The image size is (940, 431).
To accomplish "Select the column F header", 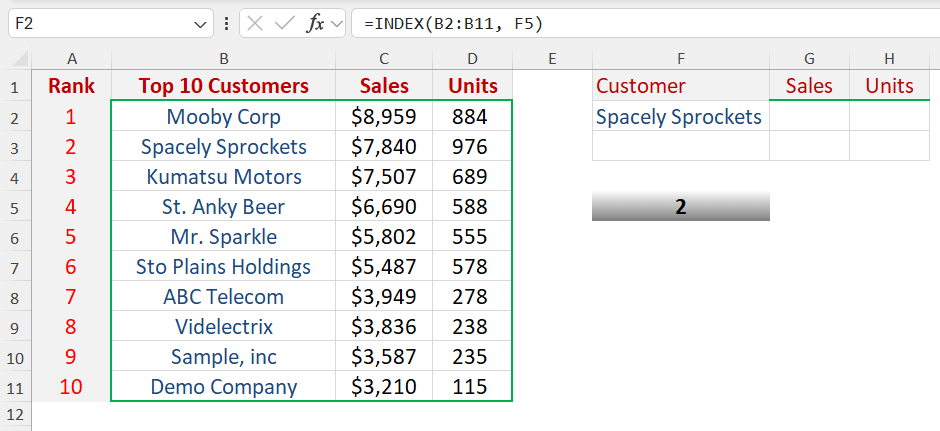I will tap(680, 60).
